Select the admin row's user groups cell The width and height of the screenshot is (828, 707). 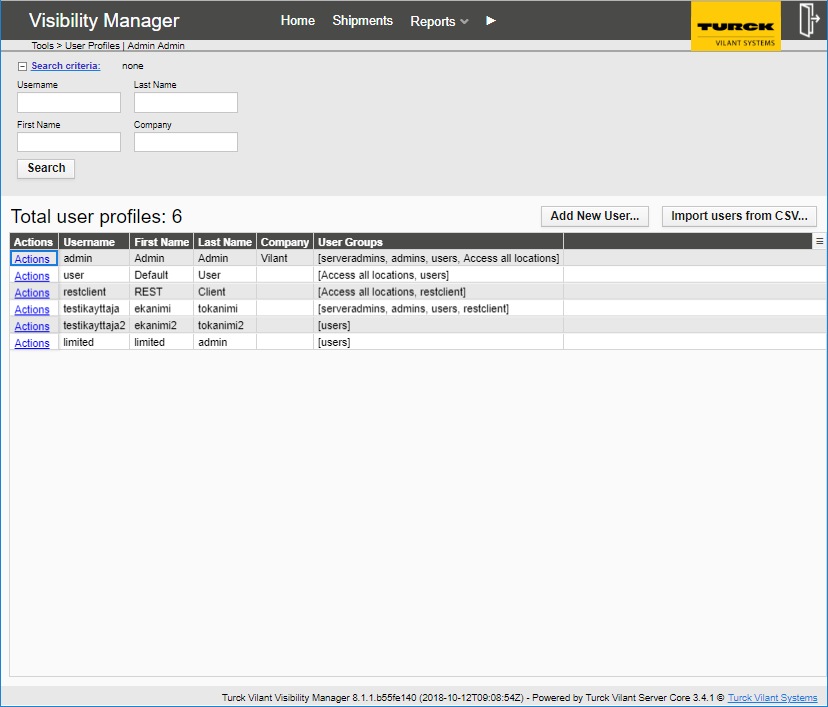[x=438, y=258]
